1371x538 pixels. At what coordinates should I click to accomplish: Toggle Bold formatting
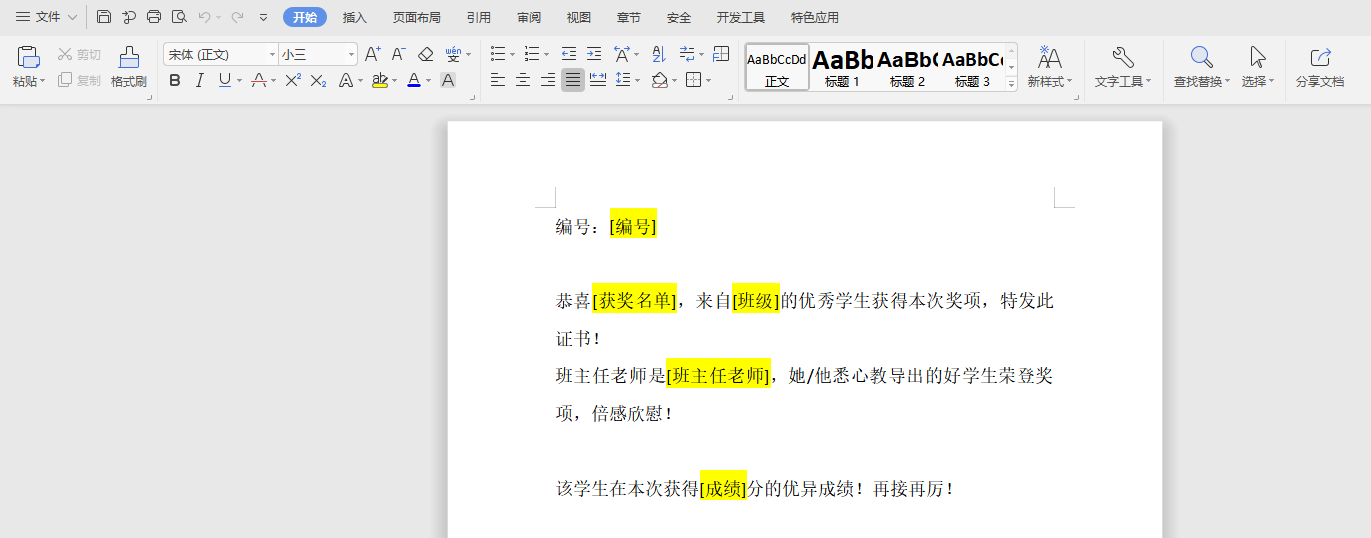(175, 80)
